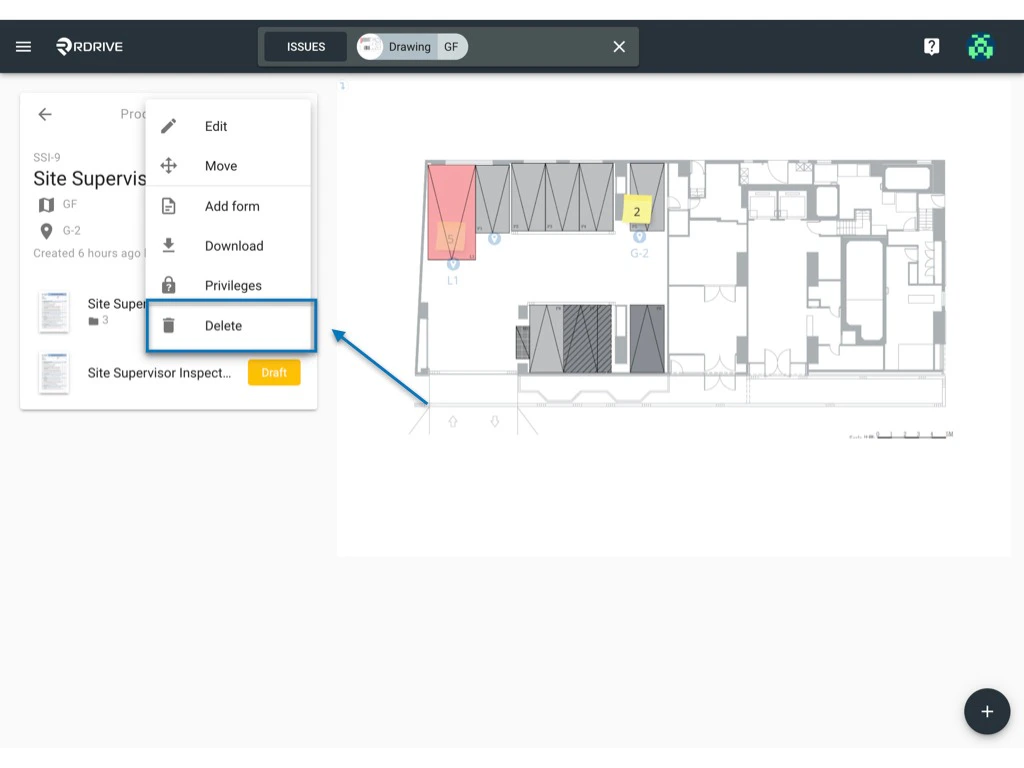This screenshot has height=768, width=1024.
Task: Open the Site Supervisor Inspect draft thumbnail
Action: tap(54, 373)
